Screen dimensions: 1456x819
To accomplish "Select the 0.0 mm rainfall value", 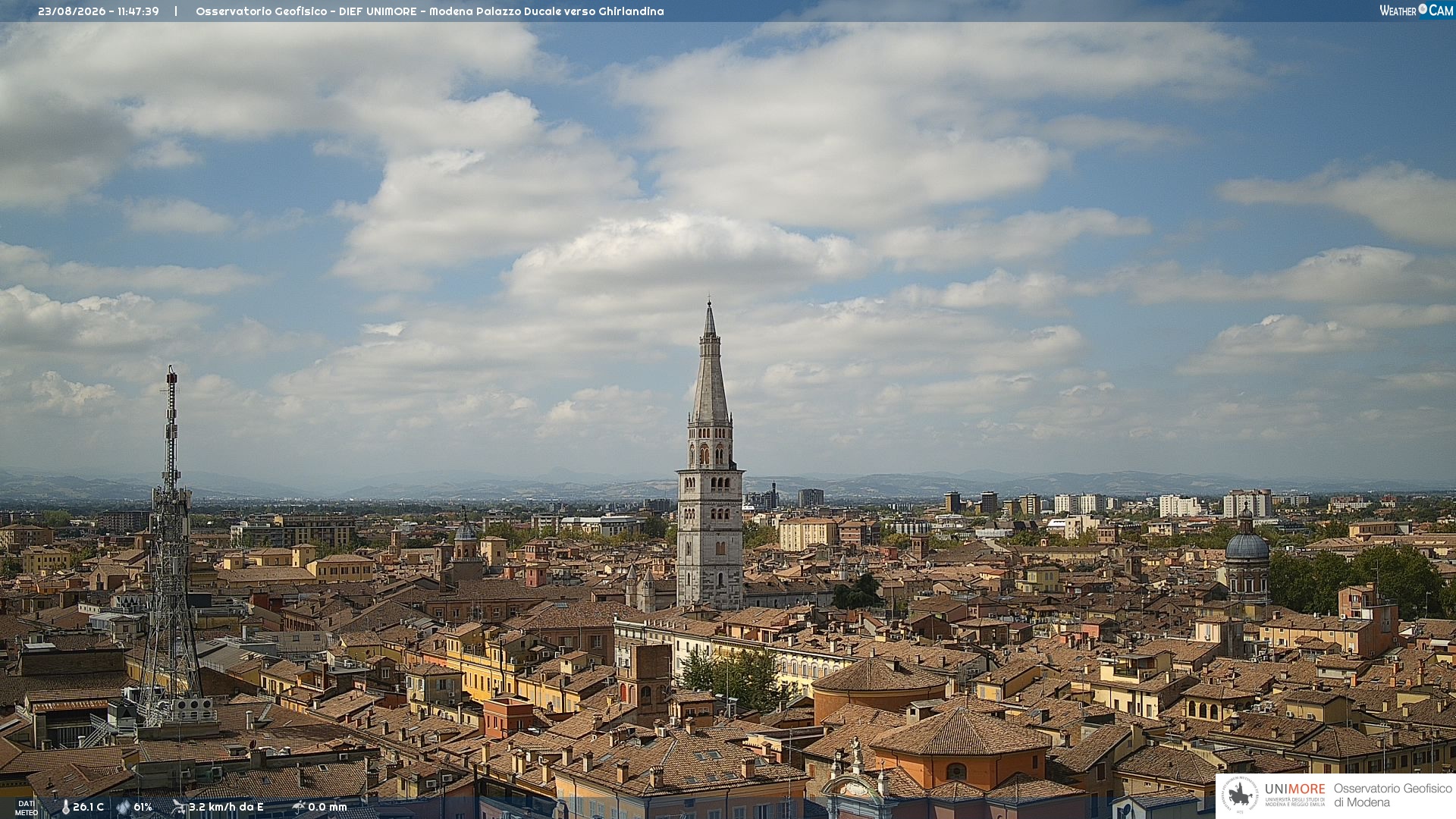I will 327,807.
